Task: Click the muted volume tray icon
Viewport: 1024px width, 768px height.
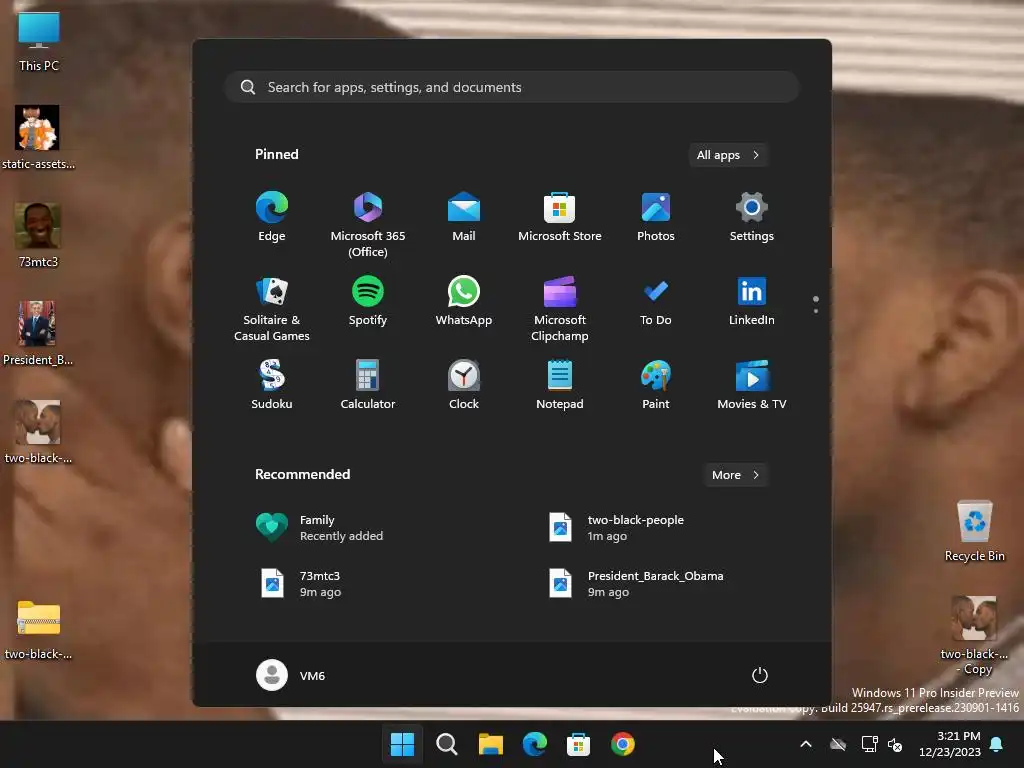Action: (895, 744)
